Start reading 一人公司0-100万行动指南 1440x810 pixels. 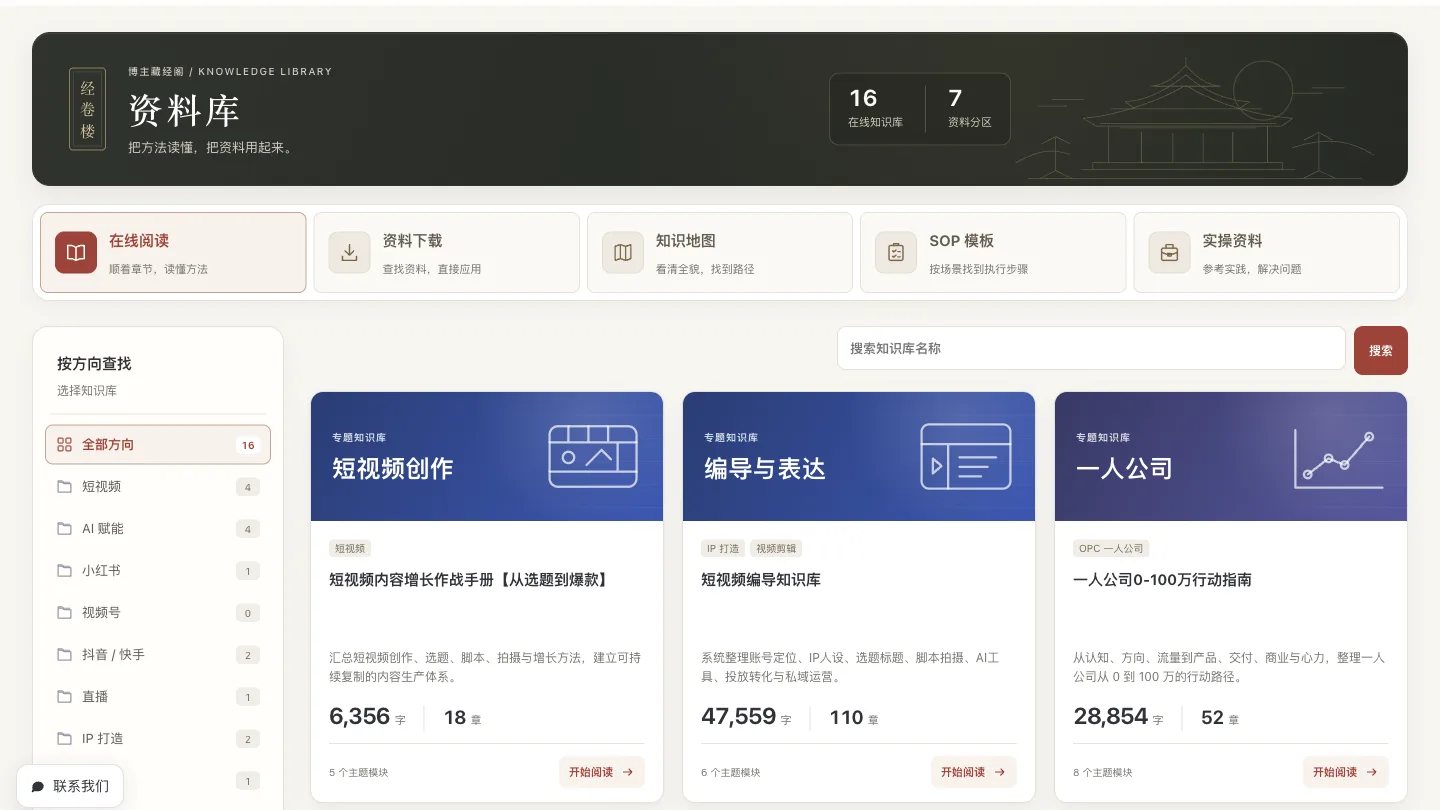click(1345, 772)
